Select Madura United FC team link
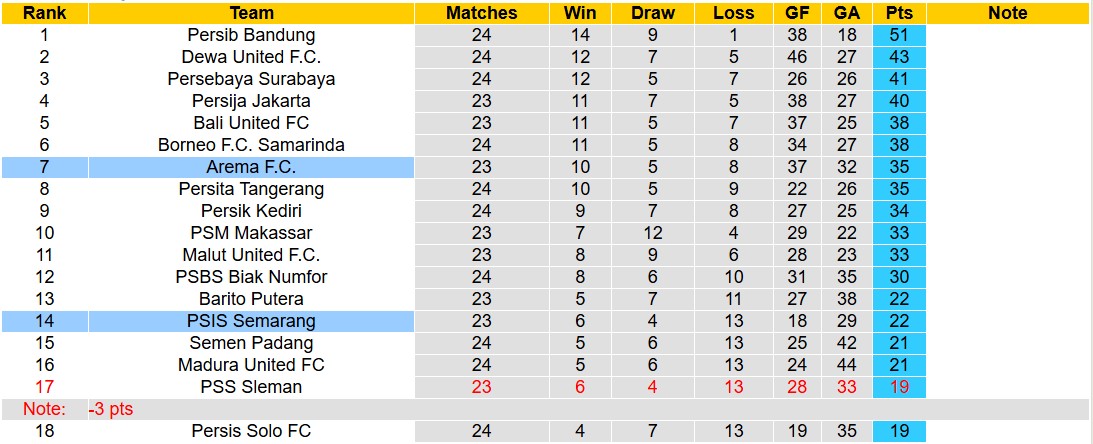This screenshot has height=444, width=1093. 251,365
